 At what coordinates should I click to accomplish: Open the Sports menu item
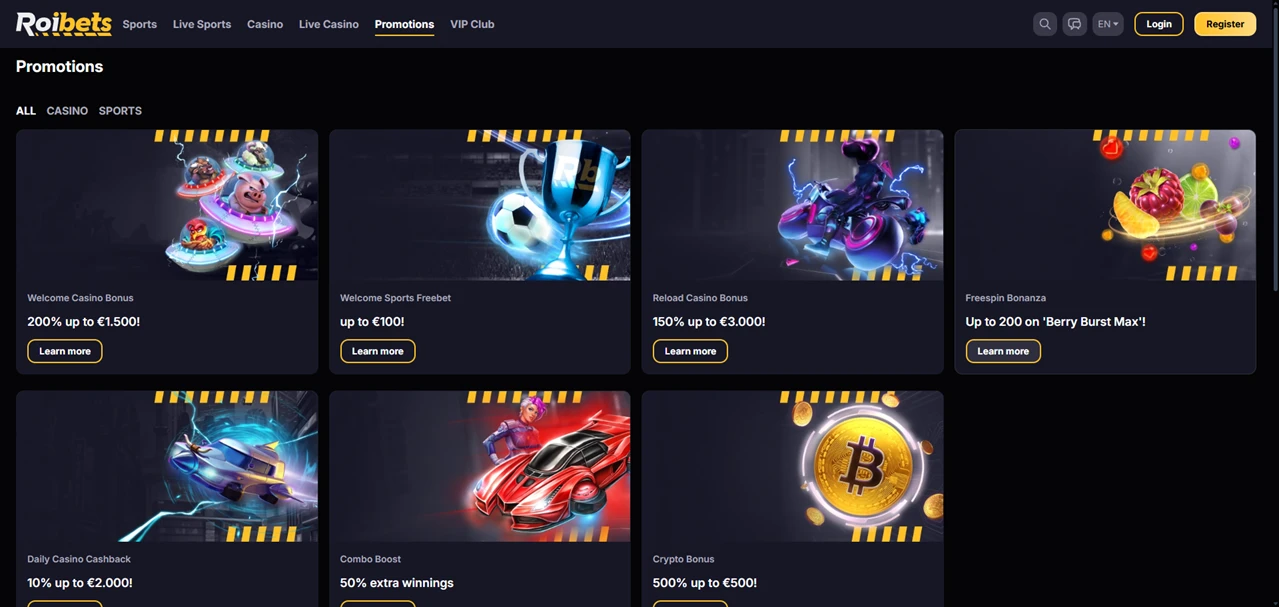(x=140, y=24)
